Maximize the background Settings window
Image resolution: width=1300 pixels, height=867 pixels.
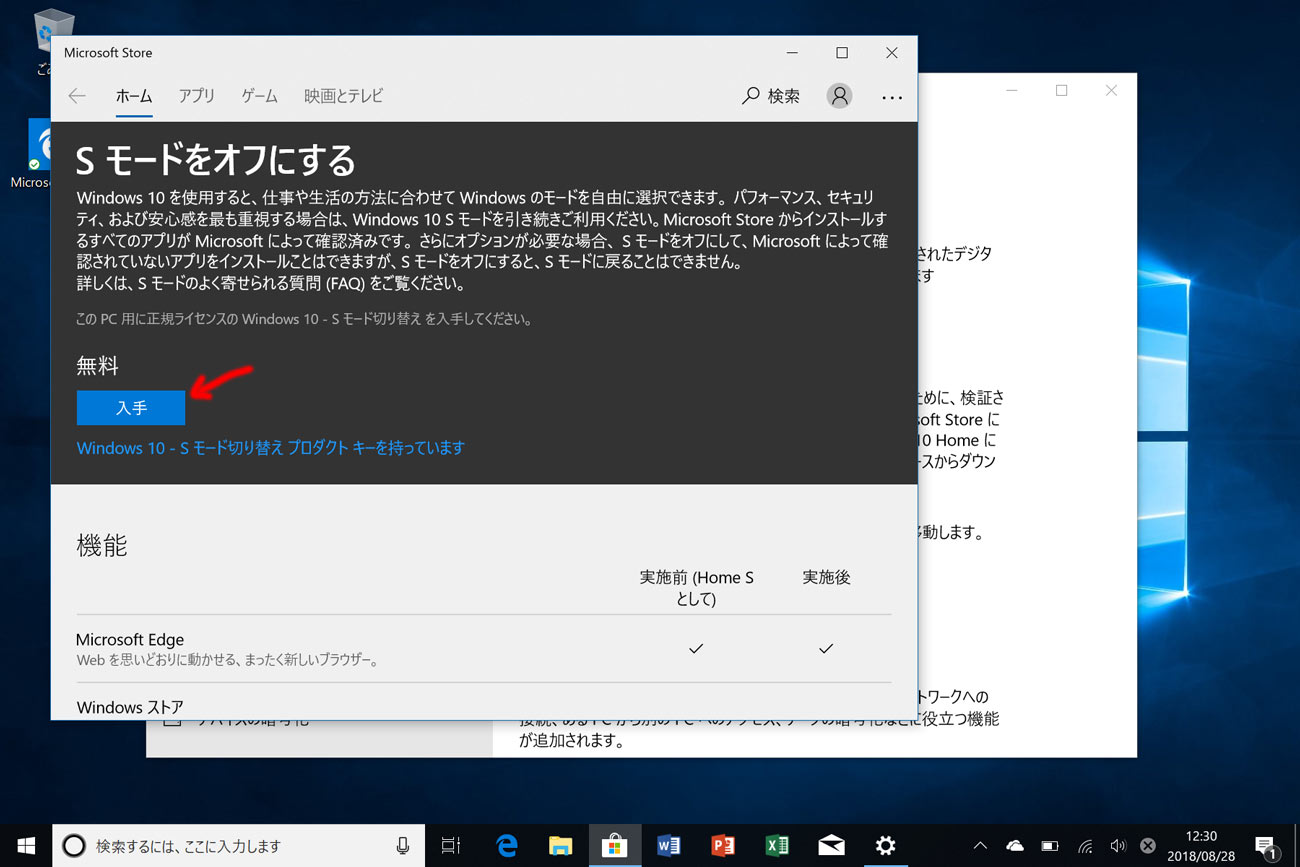coord(1062,91)
